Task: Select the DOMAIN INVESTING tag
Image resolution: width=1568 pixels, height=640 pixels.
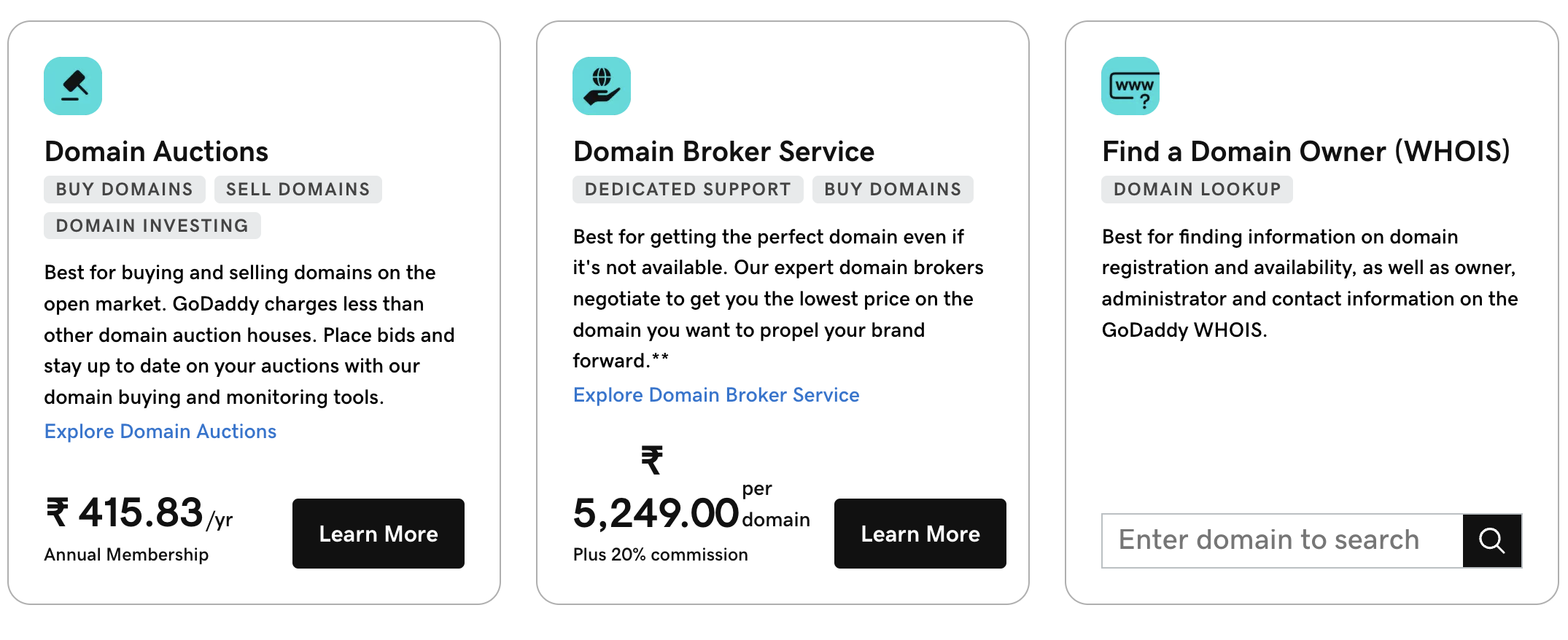Action: [x=151, y=225]
